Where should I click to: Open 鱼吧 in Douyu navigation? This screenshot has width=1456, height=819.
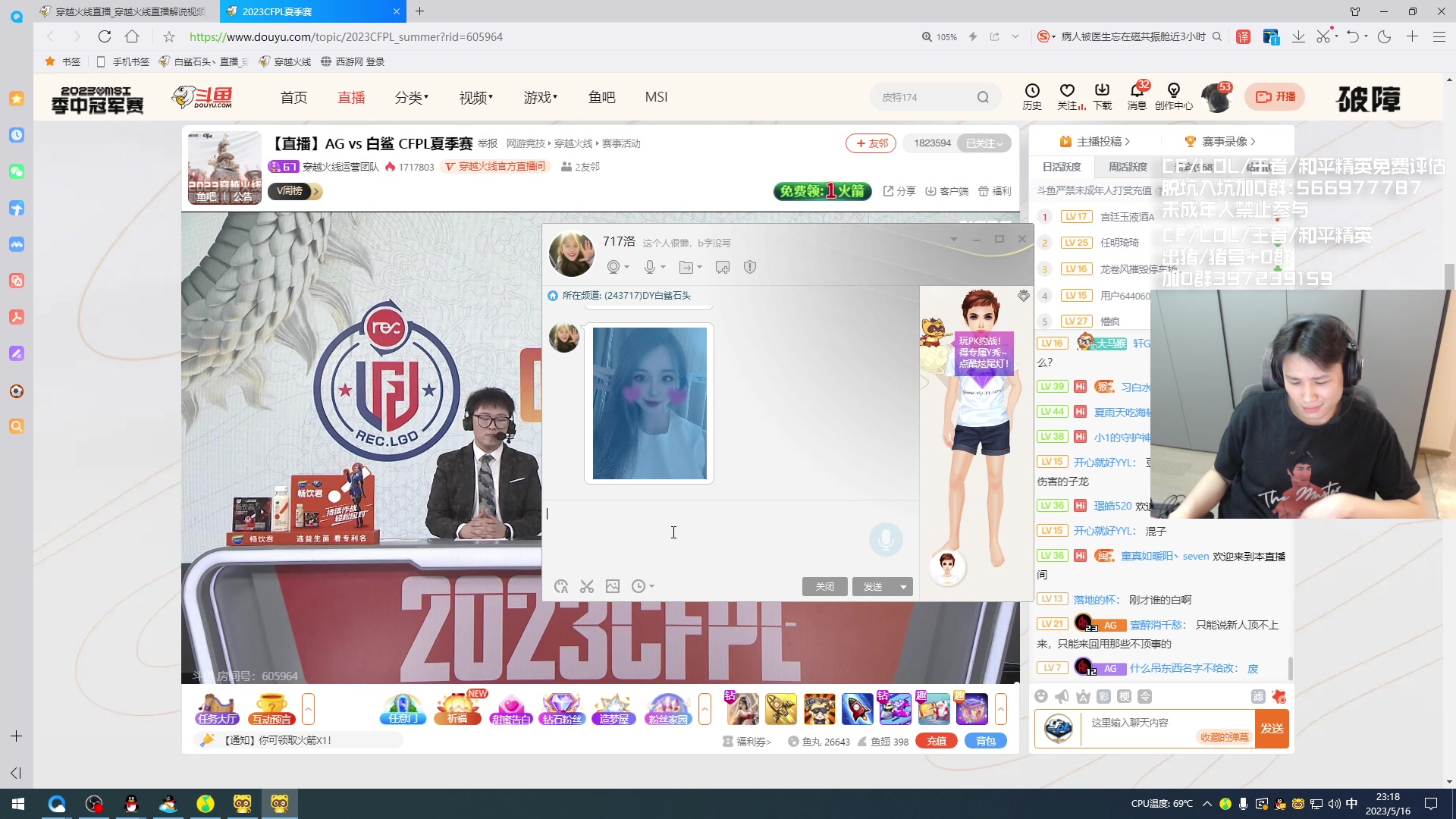[x=602, y=97]
